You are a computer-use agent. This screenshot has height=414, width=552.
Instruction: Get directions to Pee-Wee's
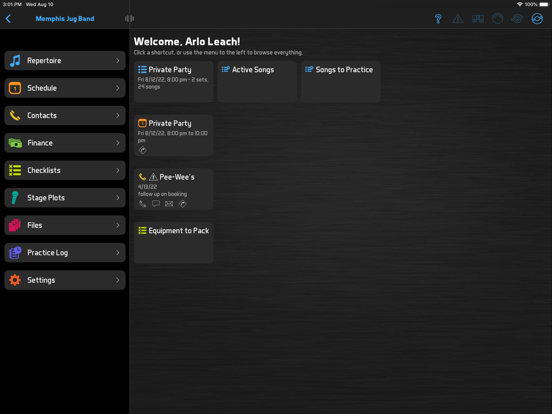point(182,204)
